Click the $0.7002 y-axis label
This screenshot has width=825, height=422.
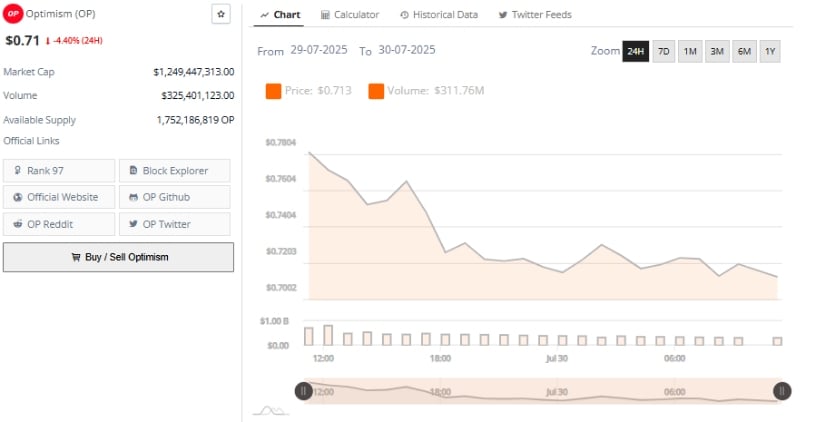coord(280,287)
